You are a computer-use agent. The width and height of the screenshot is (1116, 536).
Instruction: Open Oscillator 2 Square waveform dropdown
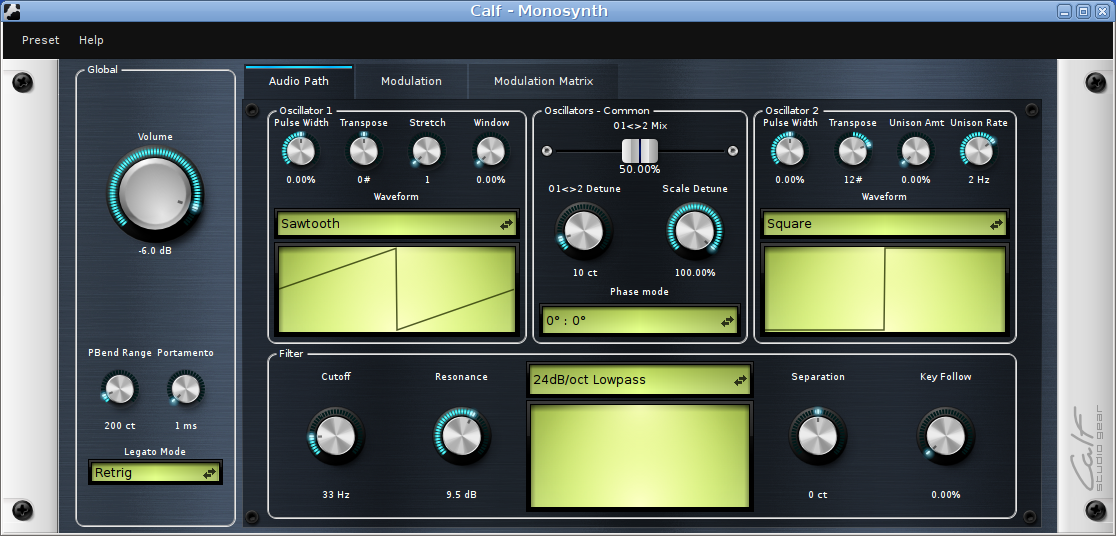pos(885,224)
